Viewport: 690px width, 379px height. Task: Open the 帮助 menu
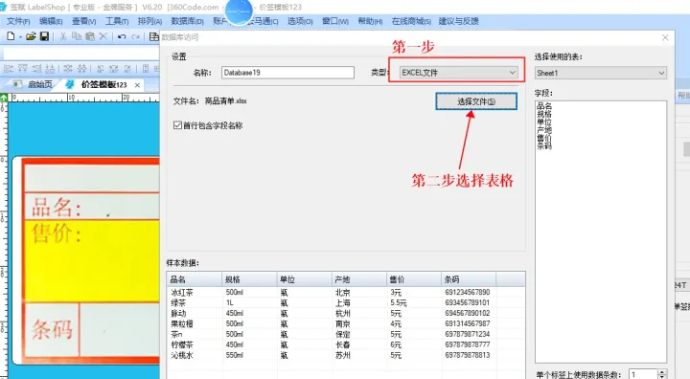(x=370, y=21)
